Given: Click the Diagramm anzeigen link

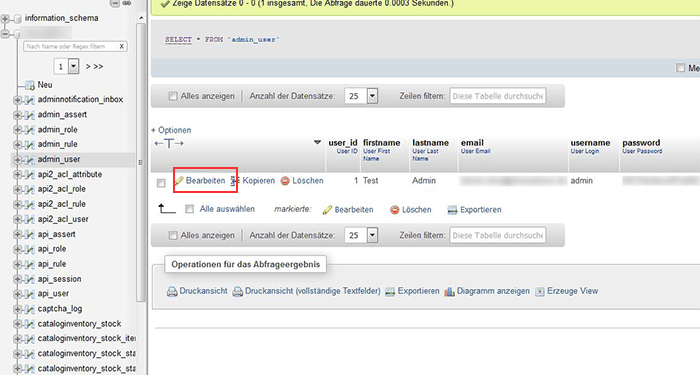Looking at the screenshot, I should pos(493,291).
